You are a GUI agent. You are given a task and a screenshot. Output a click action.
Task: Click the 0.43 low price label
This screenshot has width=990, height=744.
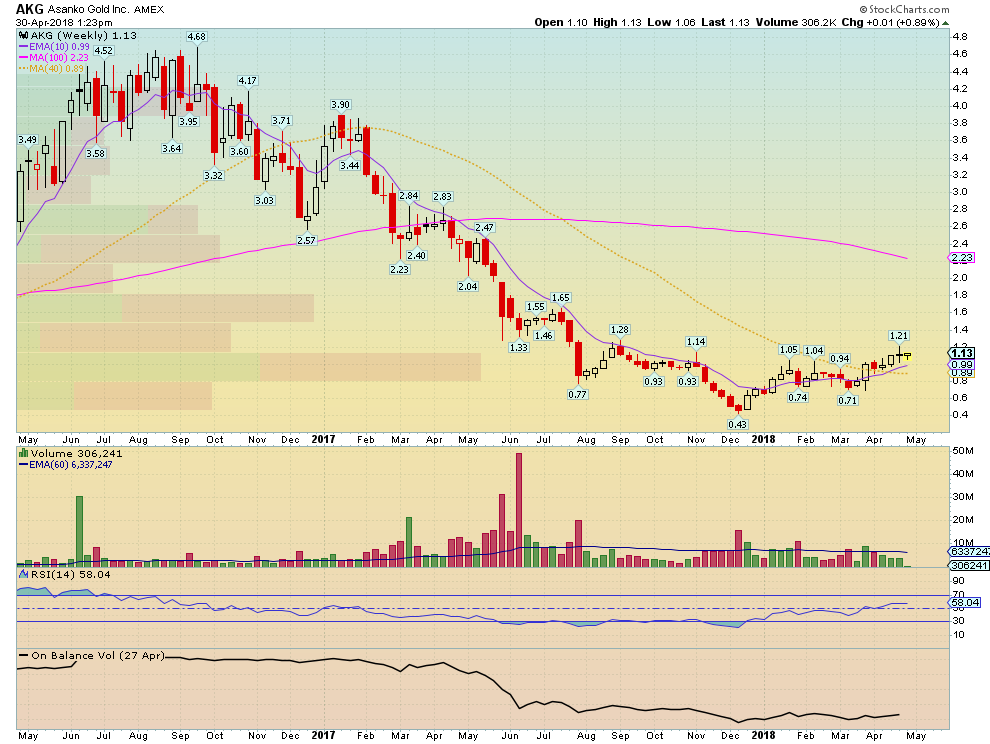[x=736, y=424]
